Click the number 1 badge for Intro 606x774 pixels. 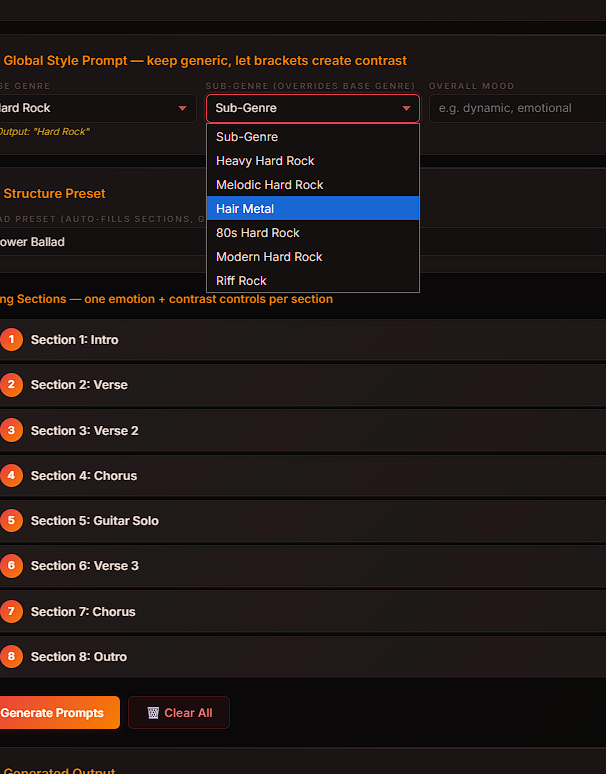pyautogui.click(x=11, y=340)
